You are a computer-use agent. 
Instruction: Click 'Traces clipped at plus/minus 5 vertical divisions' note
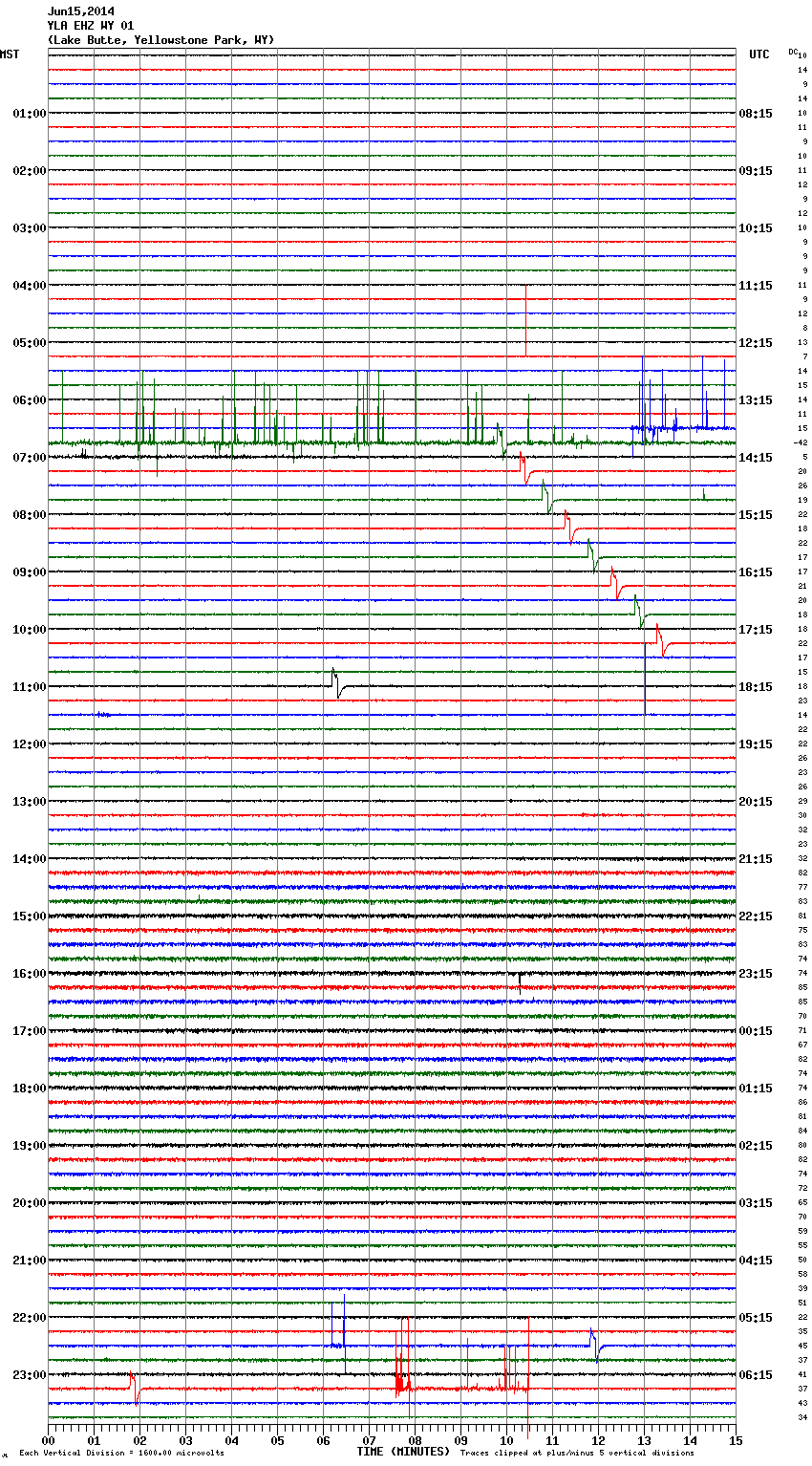coord(577,1453)
